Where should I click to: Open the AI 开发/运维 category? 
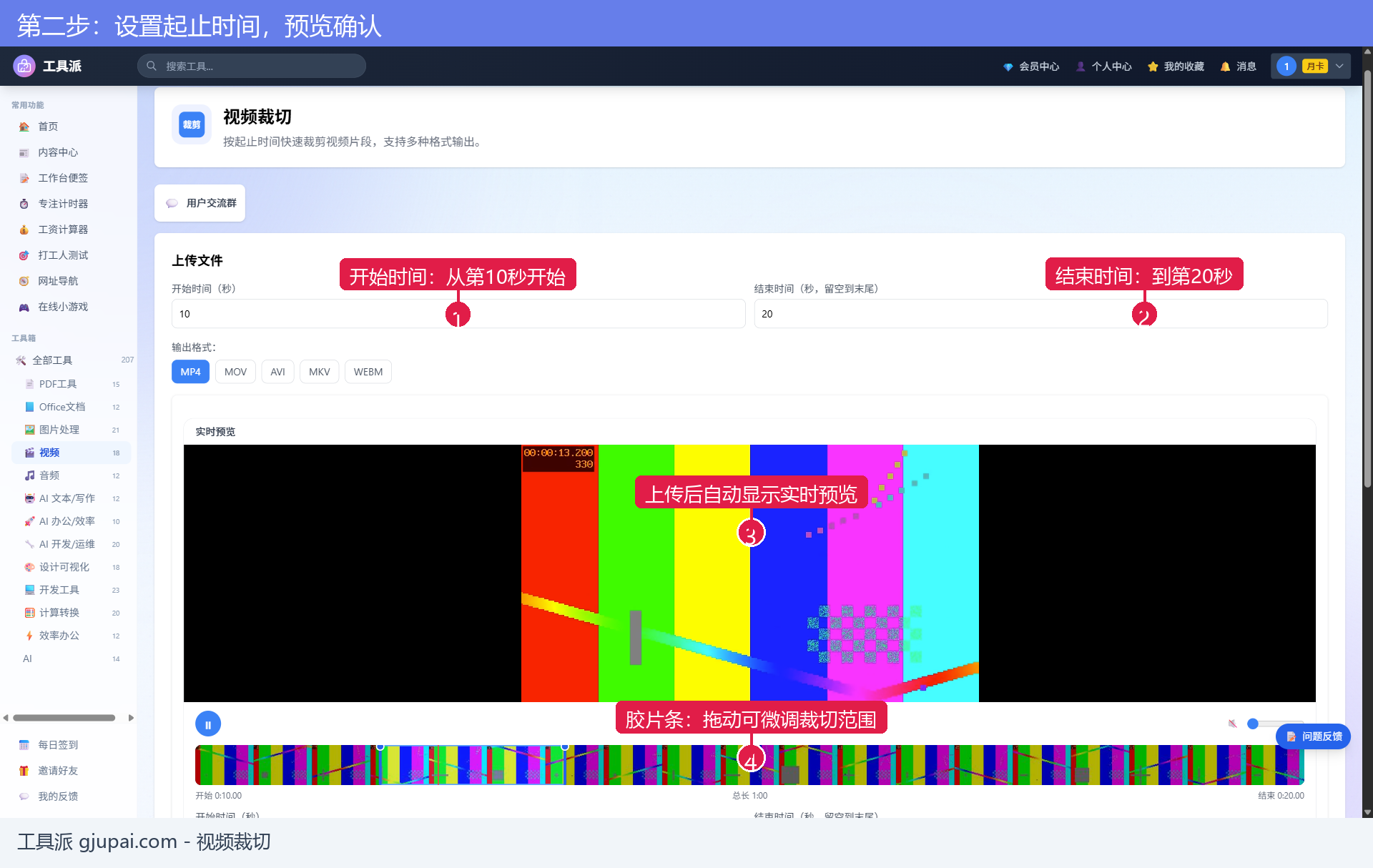click(x=72, y=544)
